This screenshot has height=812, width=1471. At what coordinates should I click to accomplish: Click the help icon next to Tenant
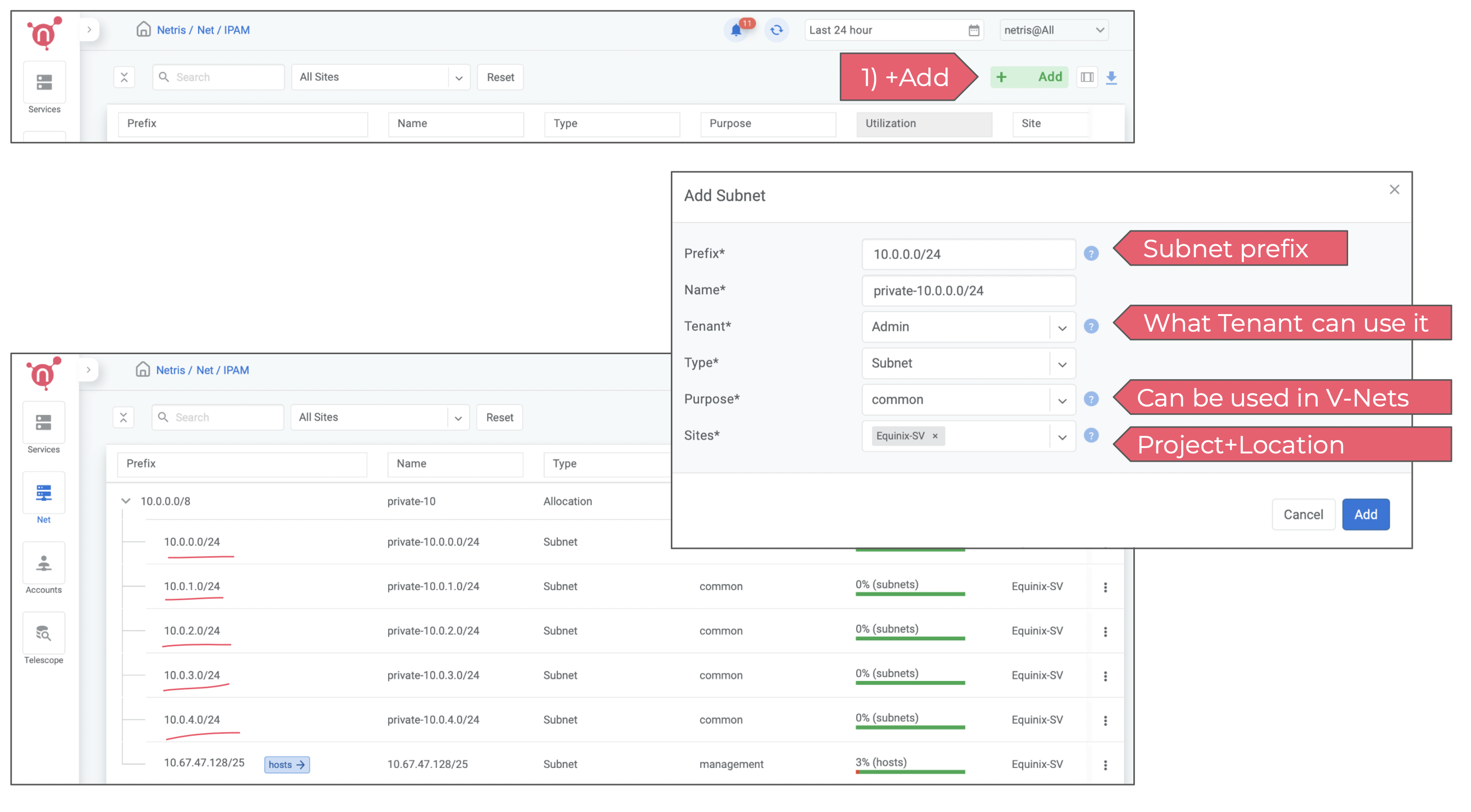pos(1092,326)
